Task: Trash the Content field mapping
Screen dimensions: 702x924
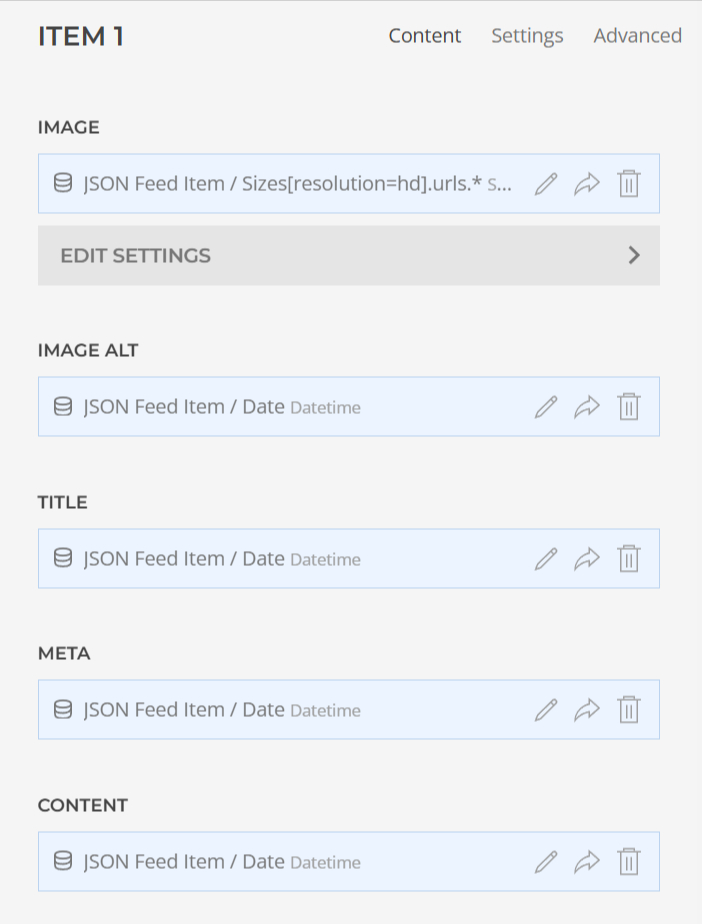Action: (x=628, y=862)
